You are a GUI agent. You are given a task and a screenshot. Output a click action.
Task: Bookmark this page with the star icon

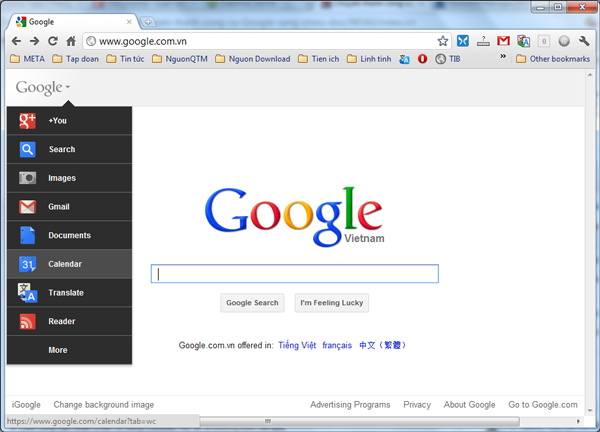tap(443, 41)
